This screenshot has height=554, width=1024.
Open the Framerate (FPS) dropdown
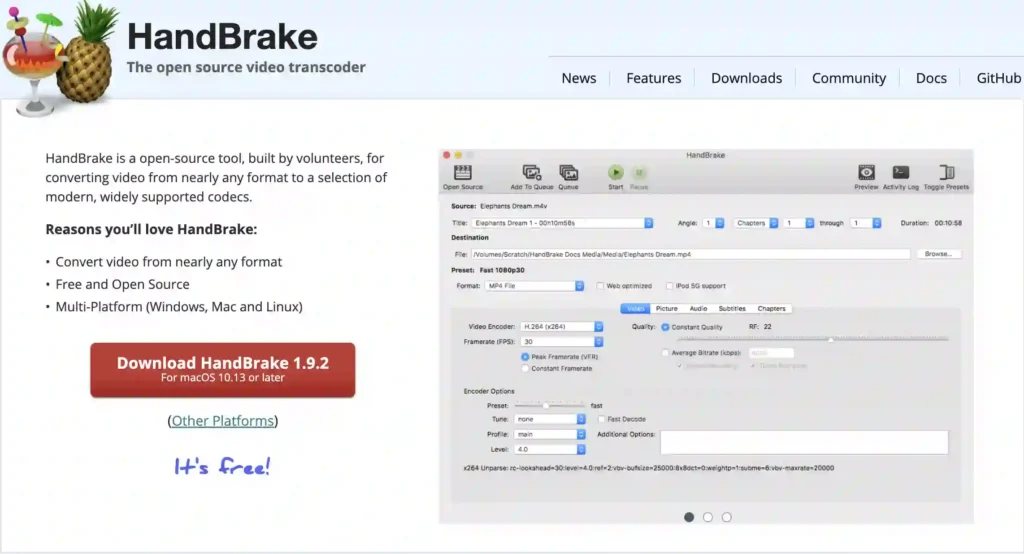[562, 342]
